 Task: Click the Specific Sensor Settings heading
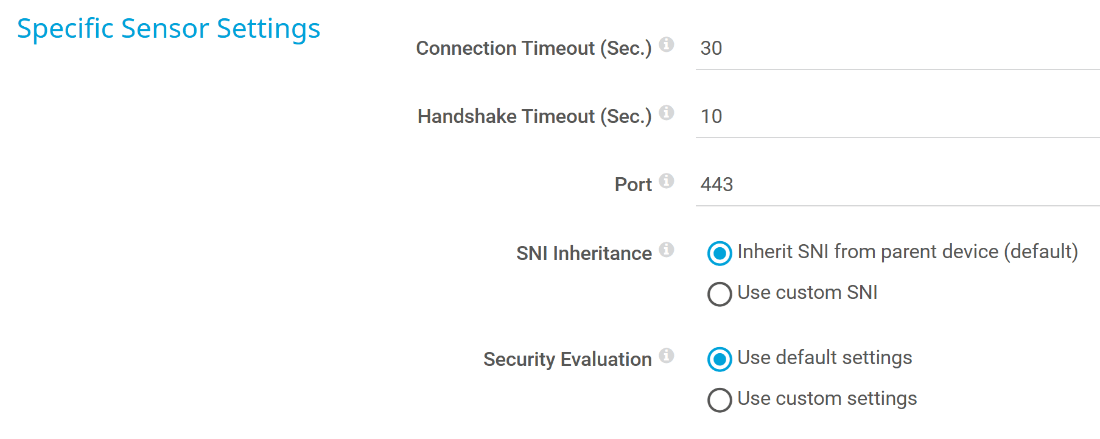tap(169, 29)
